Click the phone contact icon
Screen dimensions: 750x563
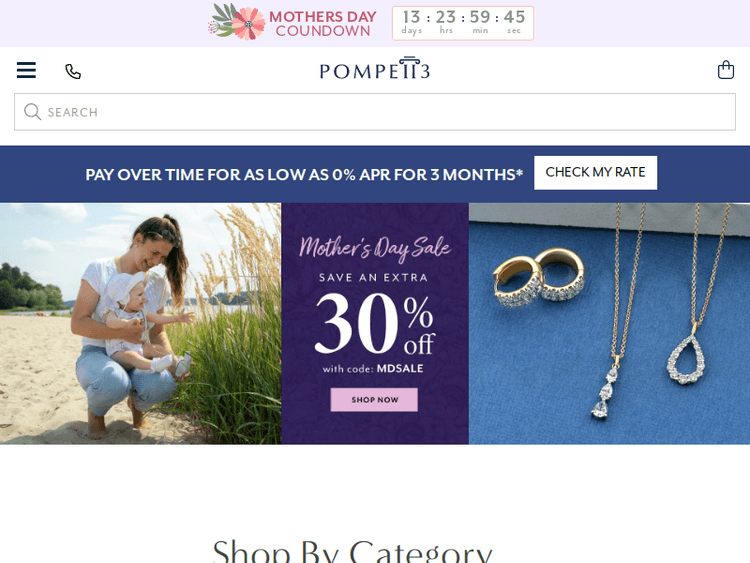point(73,71)
